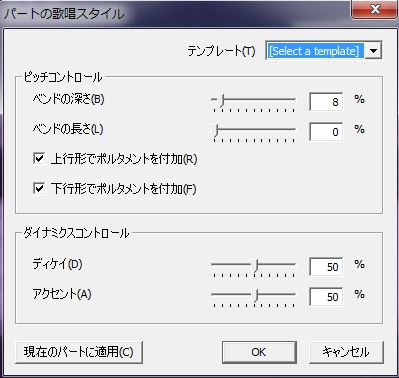Click the ディケイ percentage input field
Screen dimensions: 399x378
tap(326, 267)
